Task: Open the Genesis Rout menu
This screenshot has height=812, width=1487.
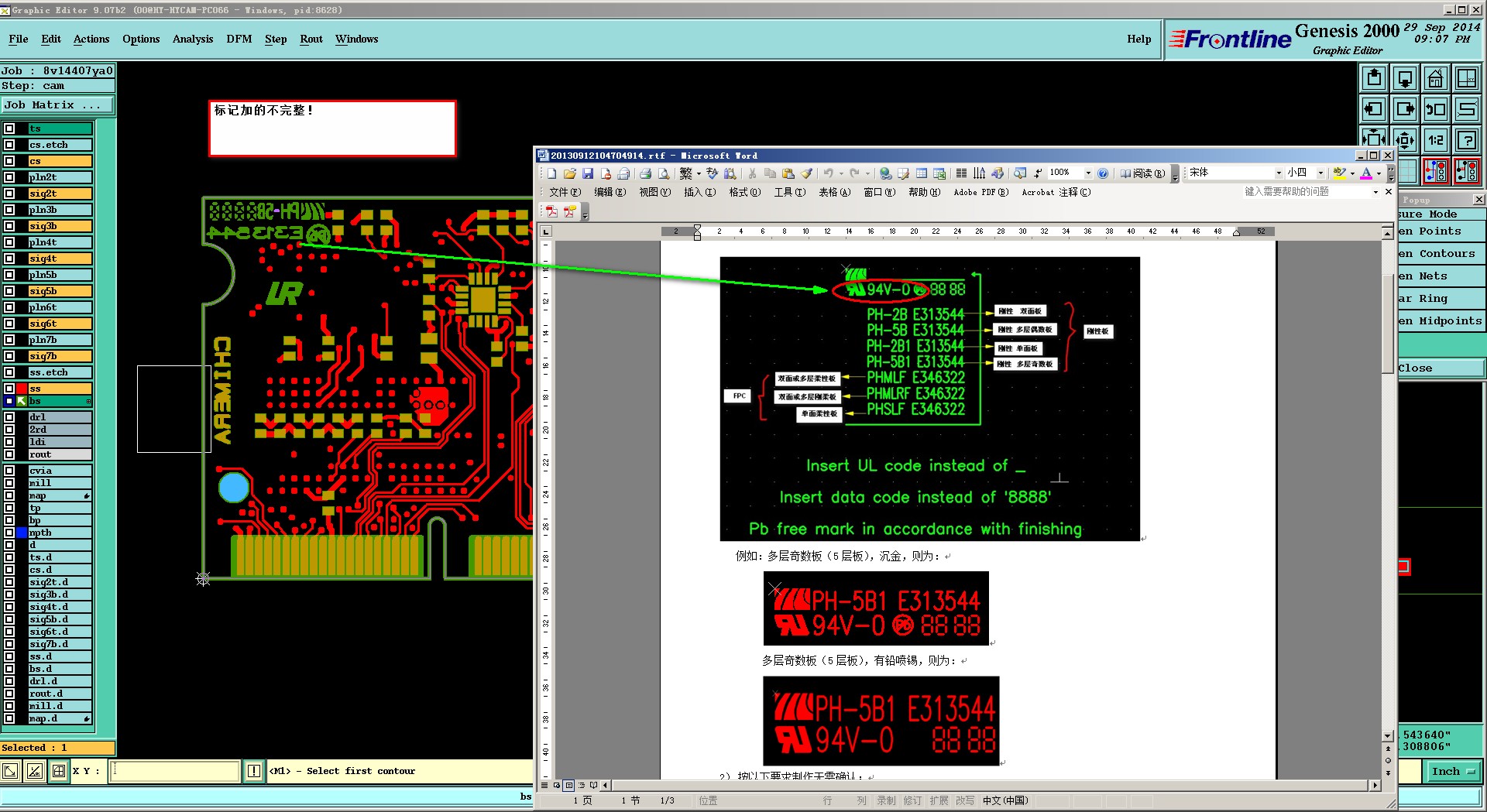Action: tap(311, 39)
